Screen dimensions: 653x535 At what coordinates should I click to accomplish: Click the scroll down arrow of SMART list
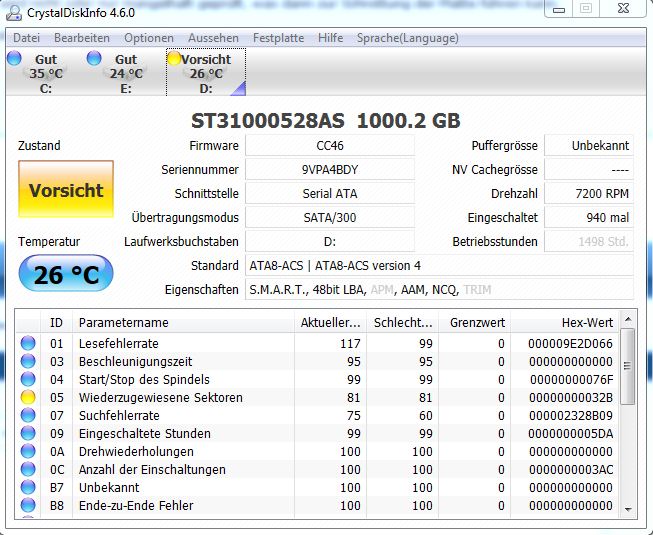[x=628, y=510]
